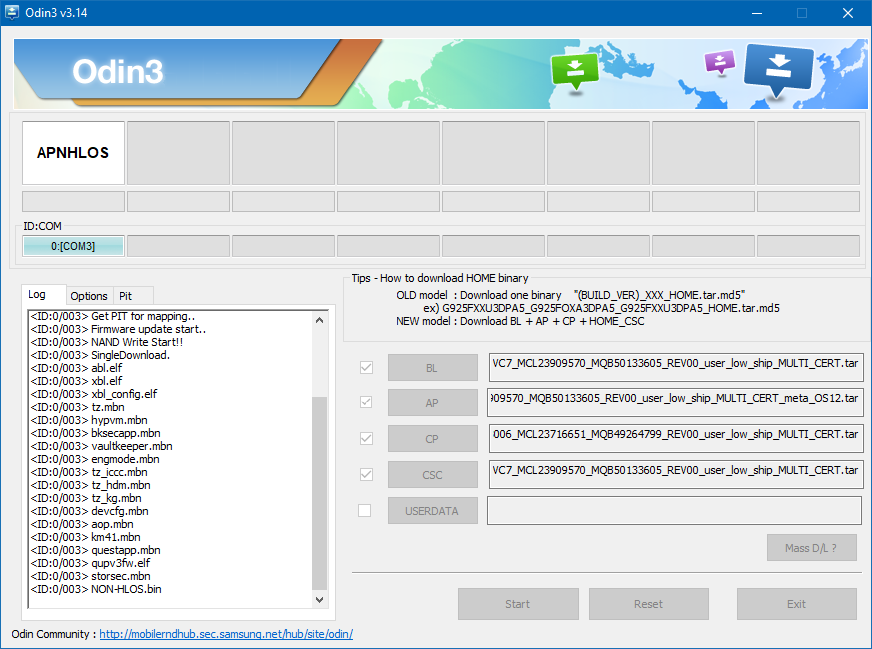The width and height of the screenshot is (872, 649).
Task: Select log line 'storsec.mbn'
Action: [90, 576]
